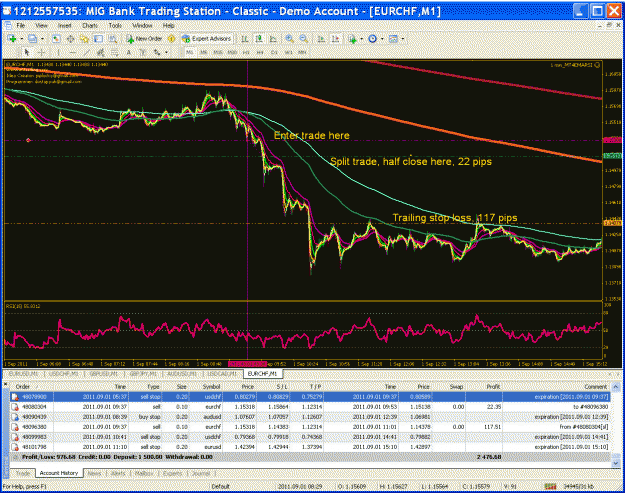
Task: Switch chart to H4 timeframe
Action: coord(260,52)
